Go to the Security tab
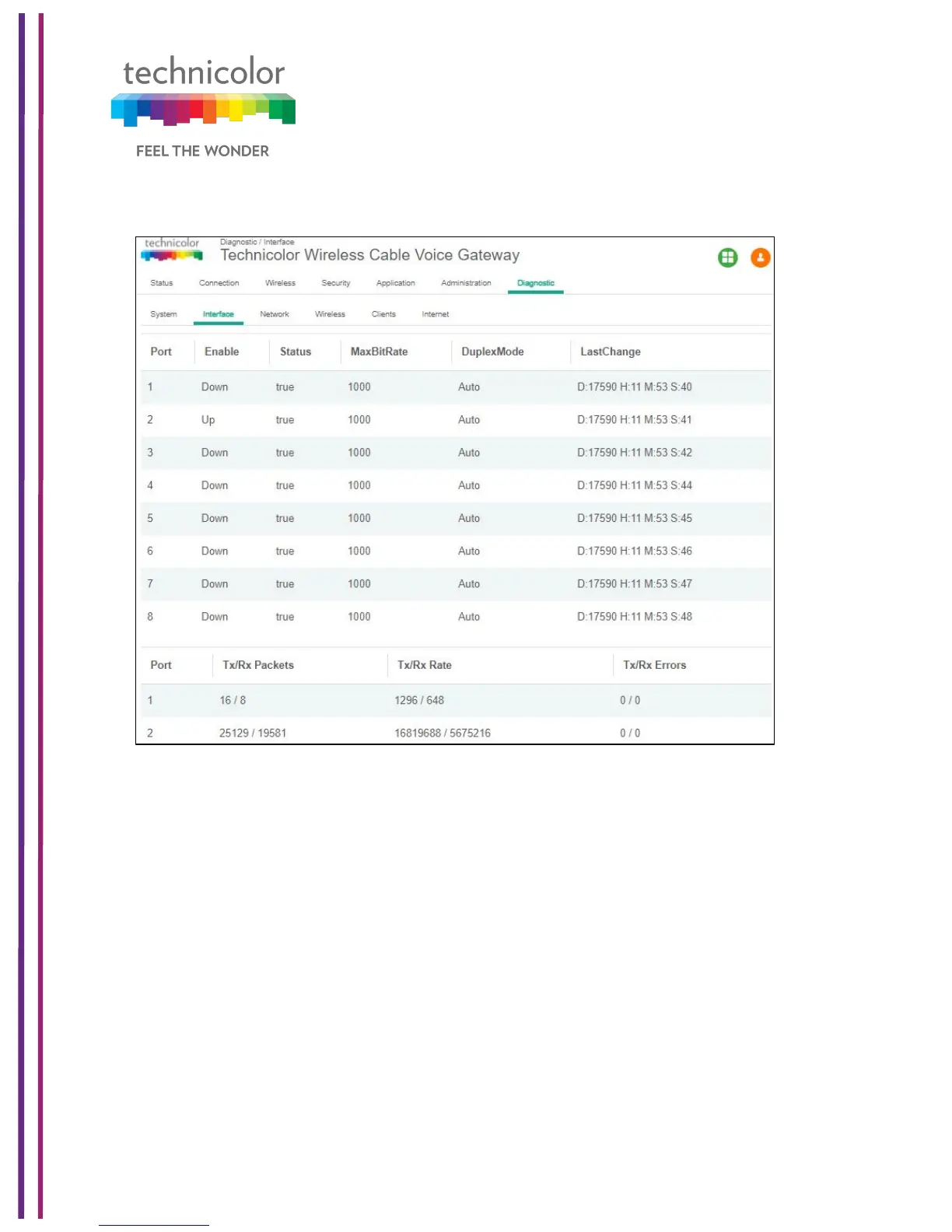Image resolution: width=952 pixels, height=1232 pixels. (x=336, y=283)
